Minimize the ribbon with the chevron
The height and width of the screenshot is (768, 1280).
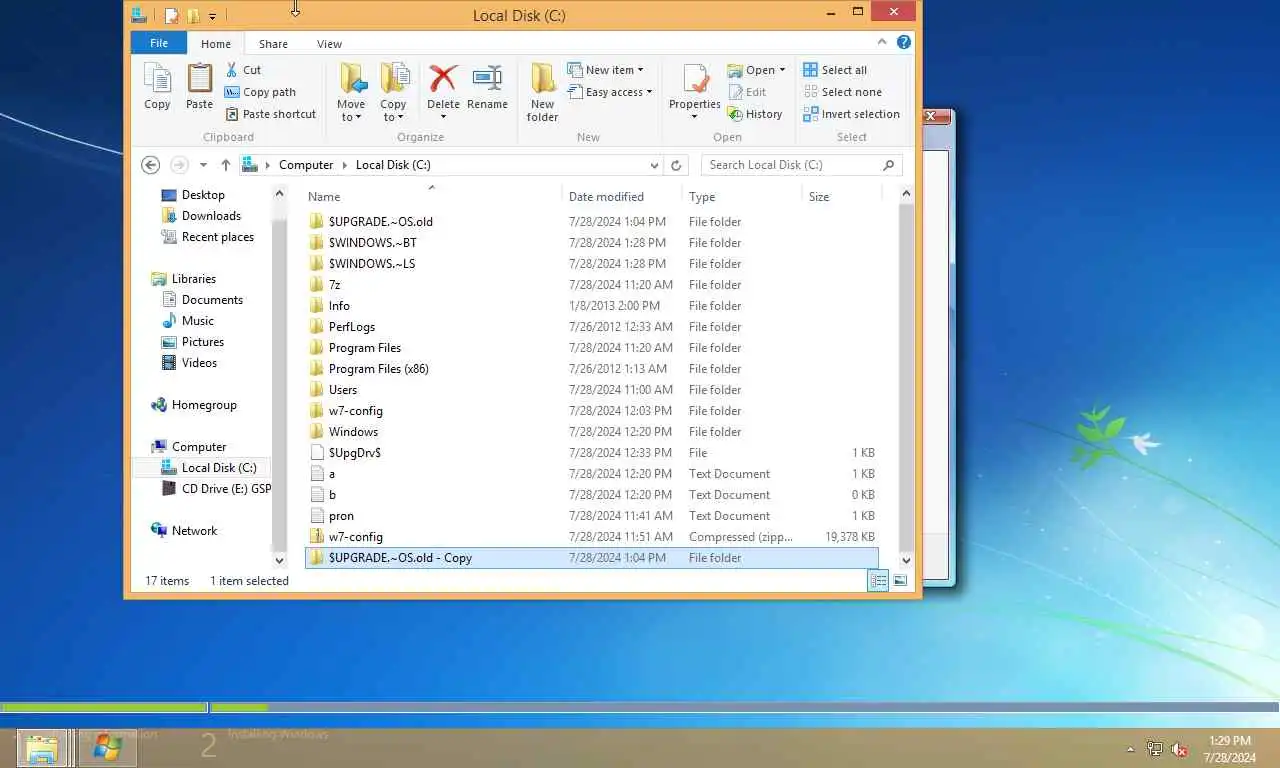click(x=882, y=43)
